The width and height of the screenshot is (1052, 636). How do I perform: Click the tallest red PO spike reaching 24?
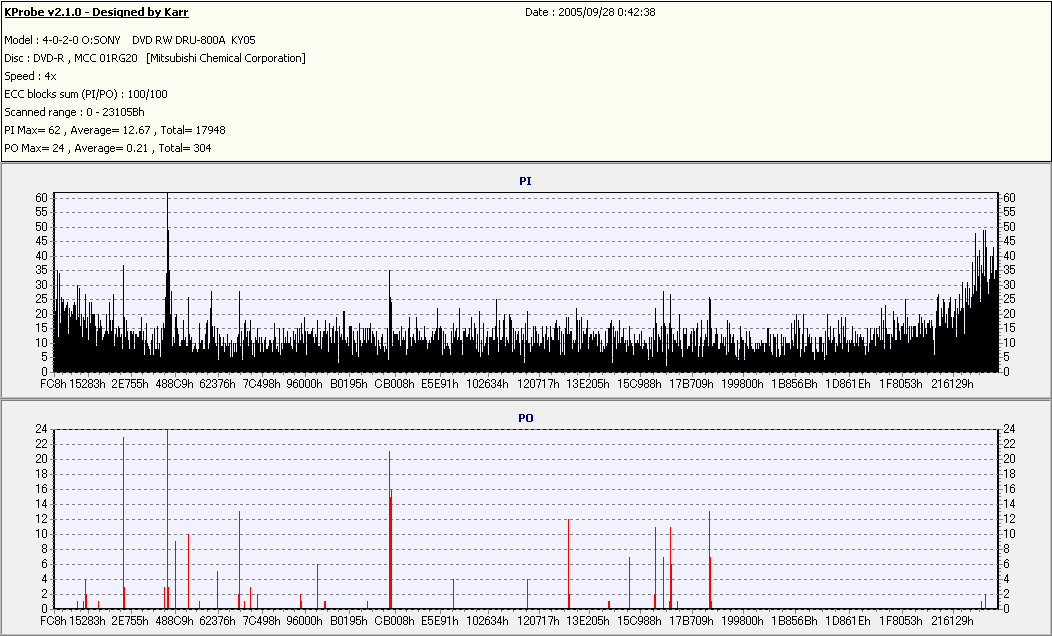point(168,519)
